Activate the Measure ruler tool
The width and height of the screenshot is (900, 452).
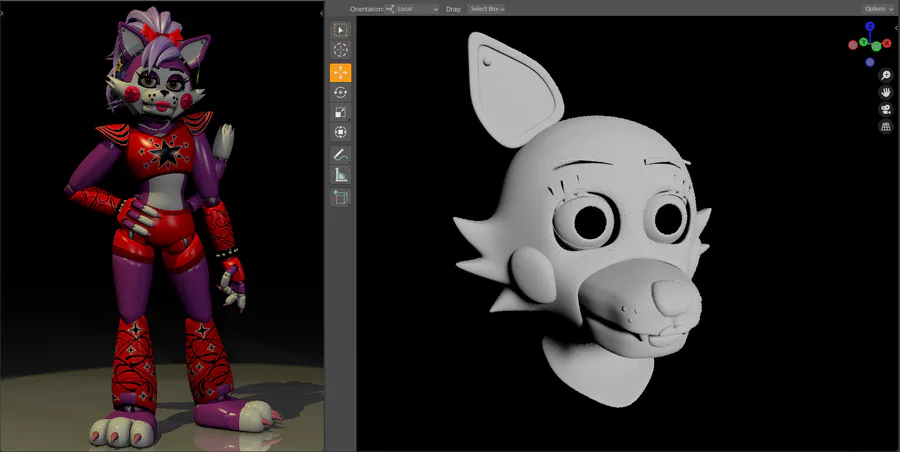(x=341, y=175)
